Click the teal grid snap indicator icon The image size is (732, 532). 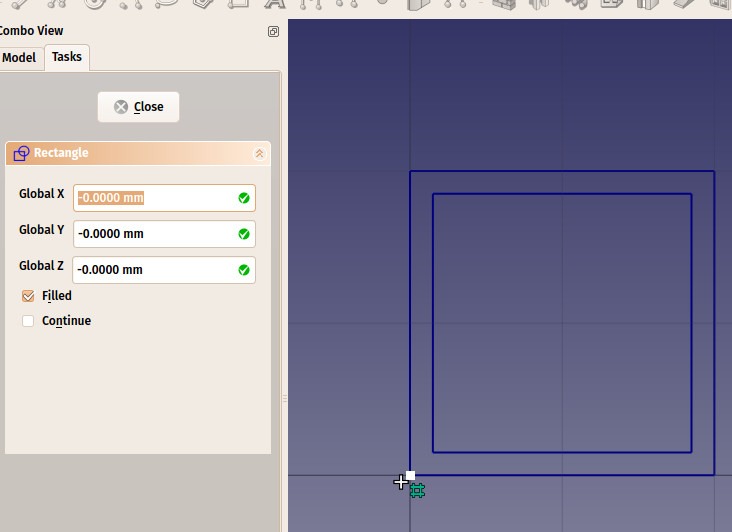(417, 490)
